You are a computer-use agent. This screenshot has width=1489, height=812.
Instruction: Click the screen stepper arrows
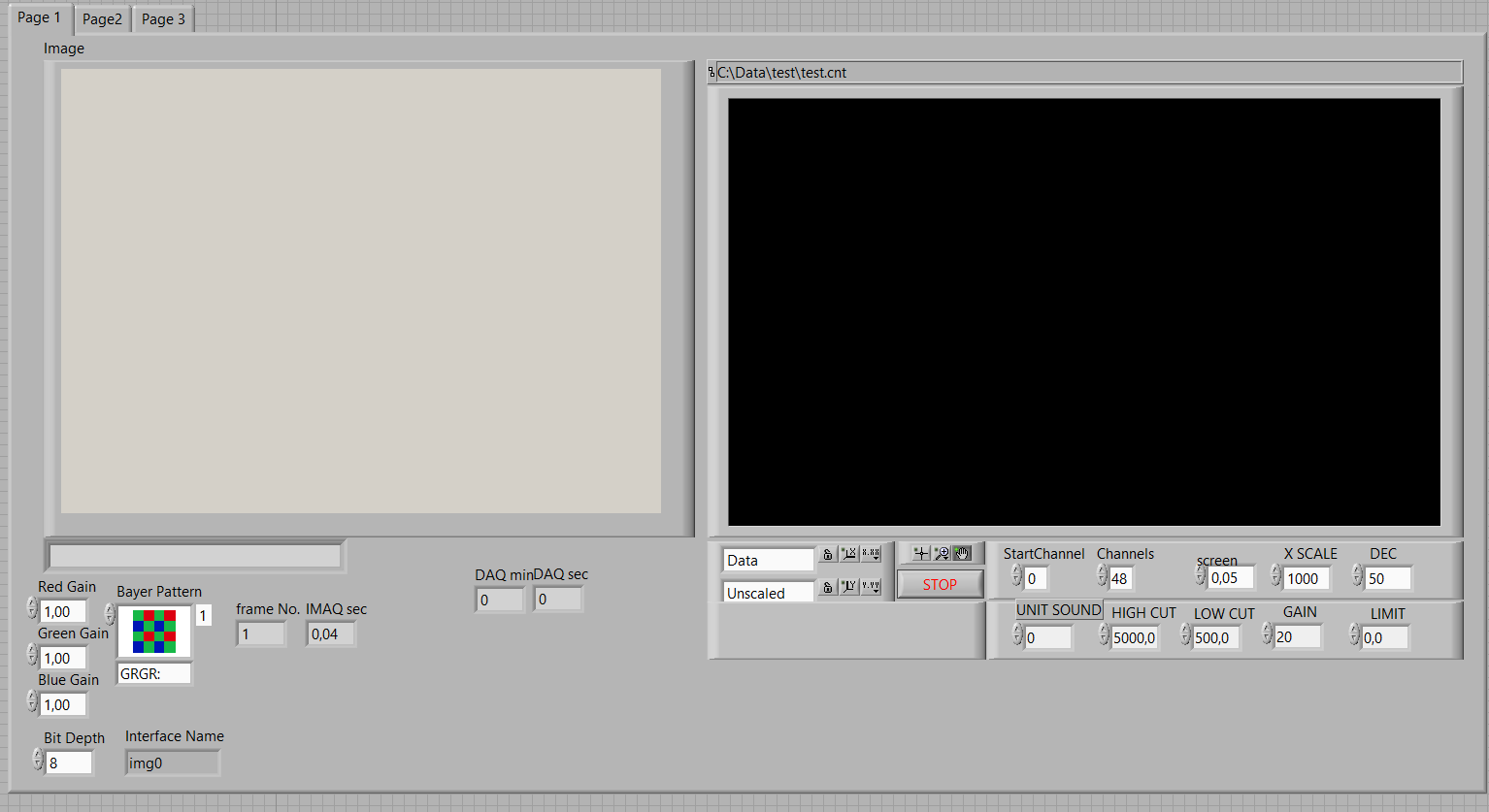[x=1201, y=575]
